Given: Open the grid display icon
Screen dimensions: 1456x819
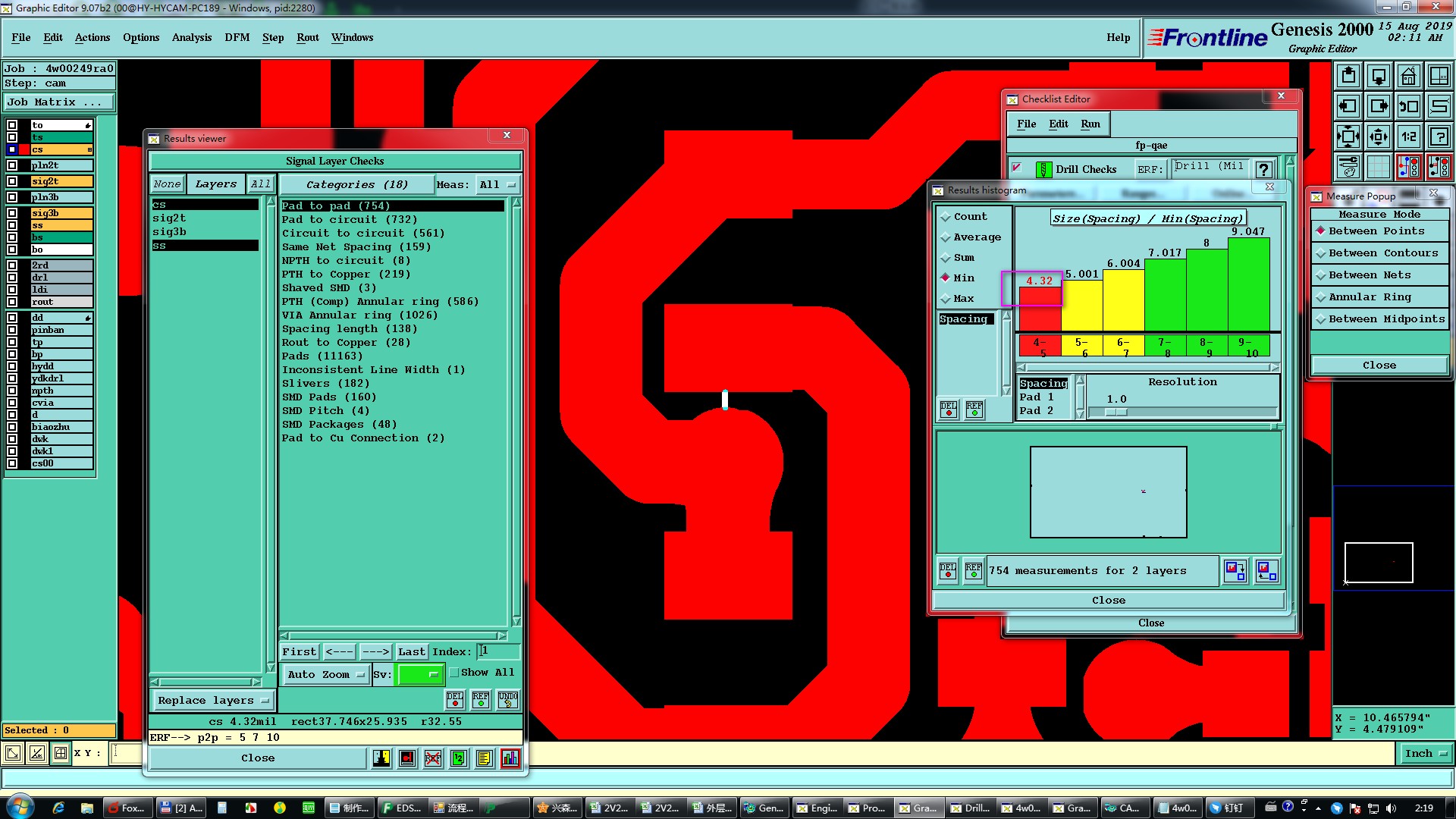Looking at the screenshot, I should 1378,167.
